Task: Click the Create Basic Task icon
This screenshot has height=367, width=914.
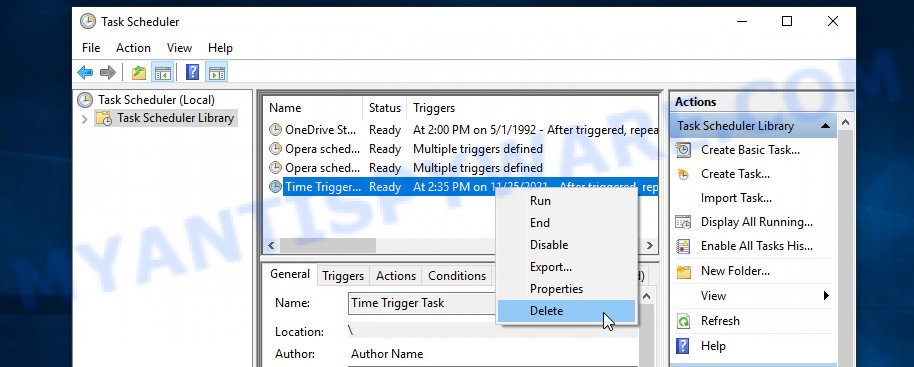Action: [683, 150]
